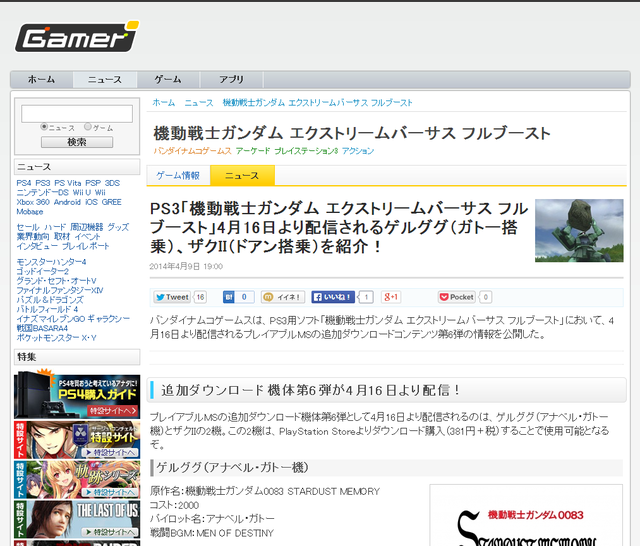Click the アーケード tag link
Viewport: 640px width, 546px height.
[253, 151]
